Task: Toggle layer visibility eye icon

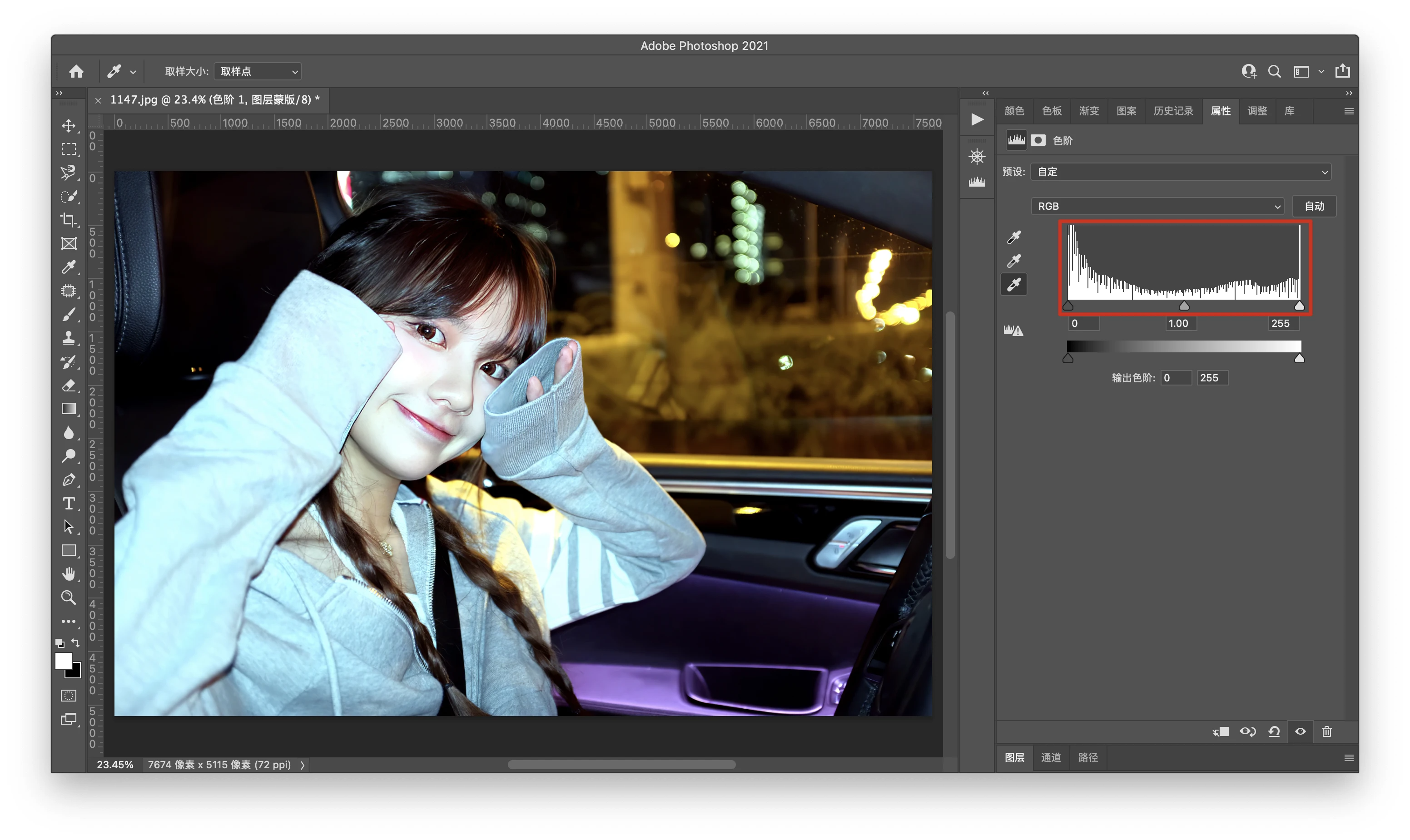Action: point(1300,731)
